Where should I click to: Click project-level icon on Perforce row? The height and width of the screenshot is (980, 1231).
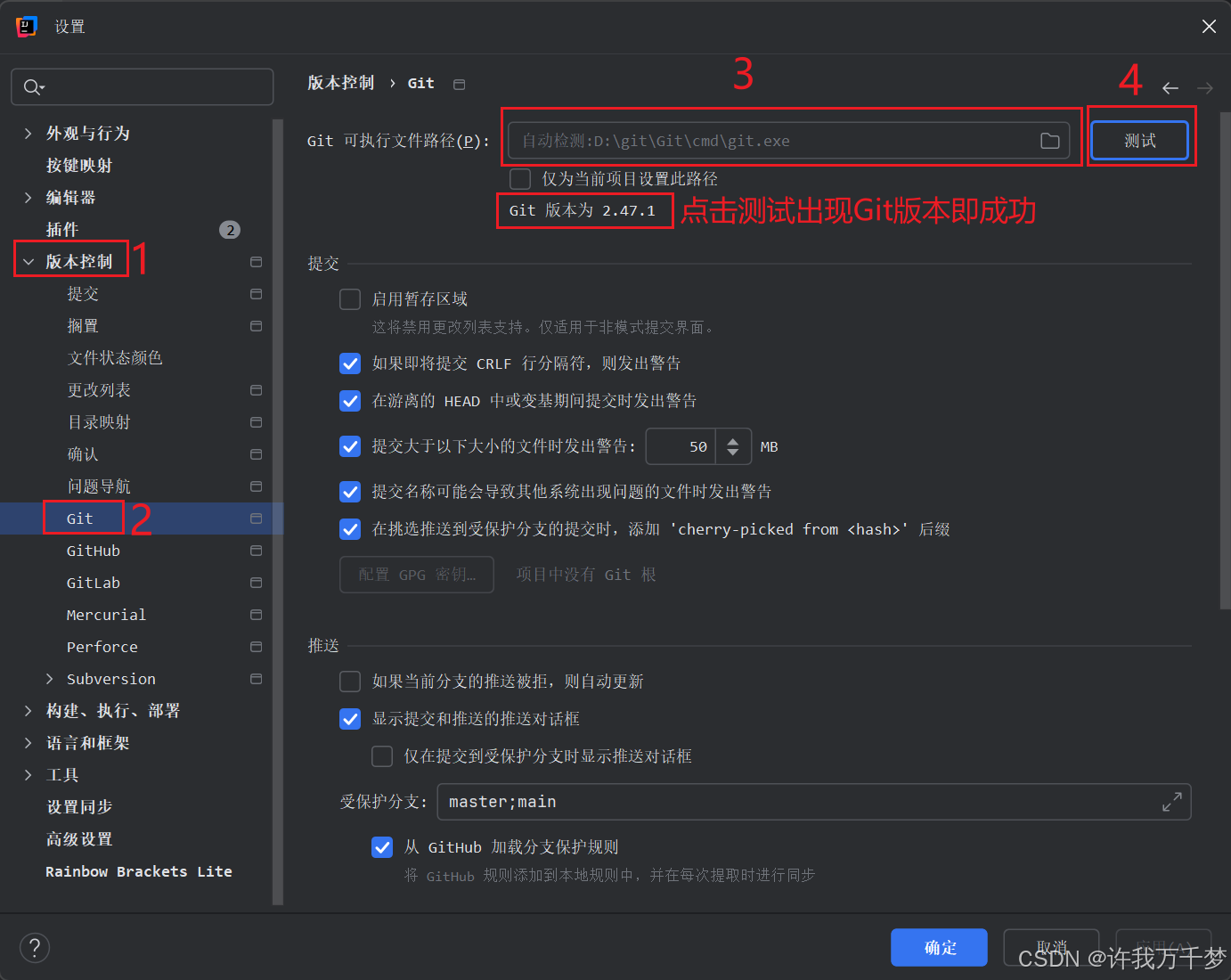(x=257, y=647)
